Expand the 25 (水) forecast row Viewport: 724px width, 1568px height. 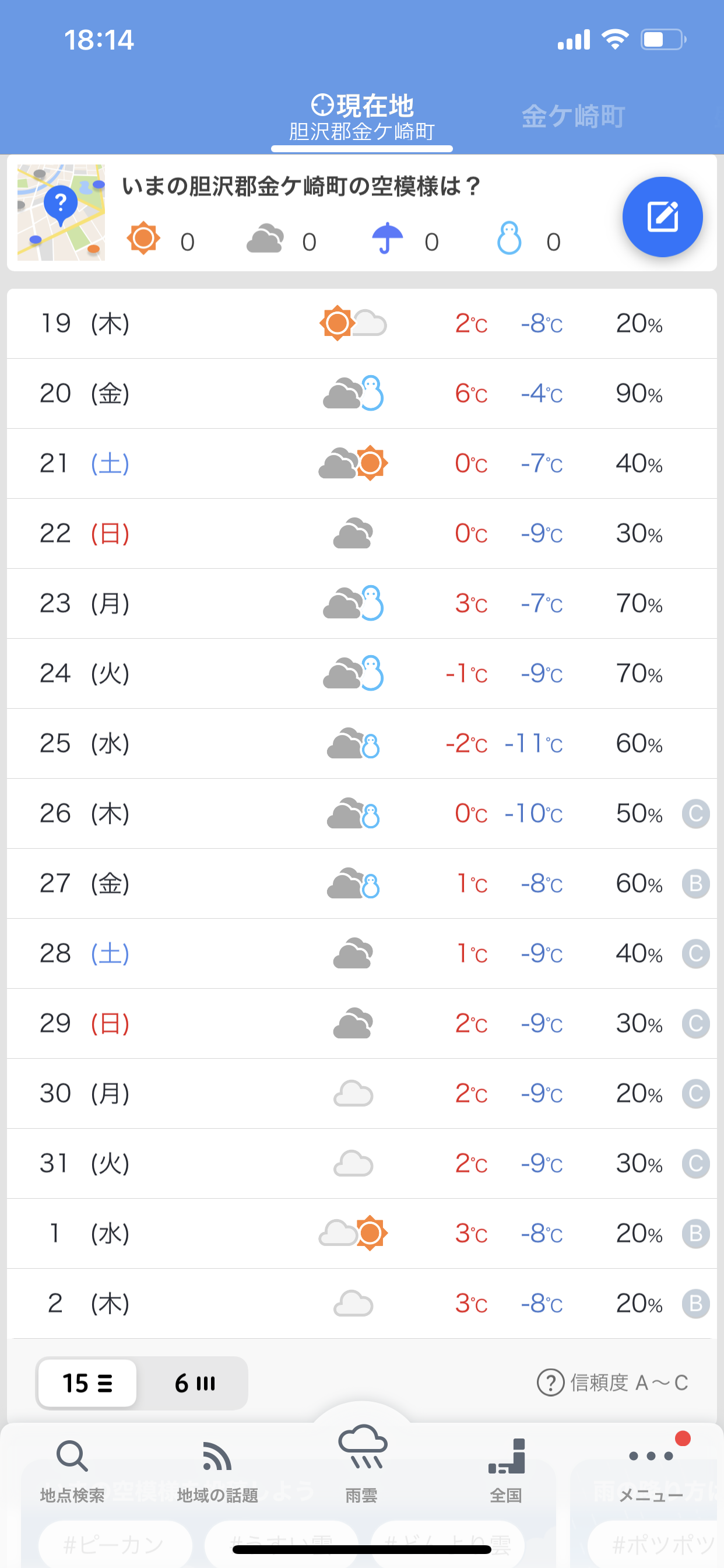click(x=362, y=743)
